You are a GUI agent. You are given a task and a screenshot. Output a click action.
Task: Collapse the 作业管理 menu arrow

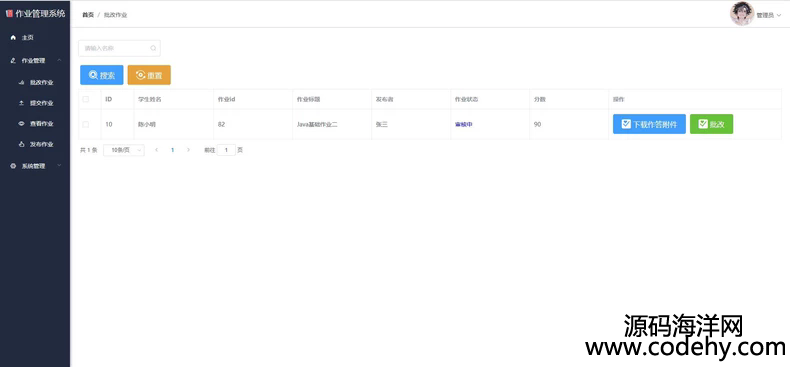(59, 60)
